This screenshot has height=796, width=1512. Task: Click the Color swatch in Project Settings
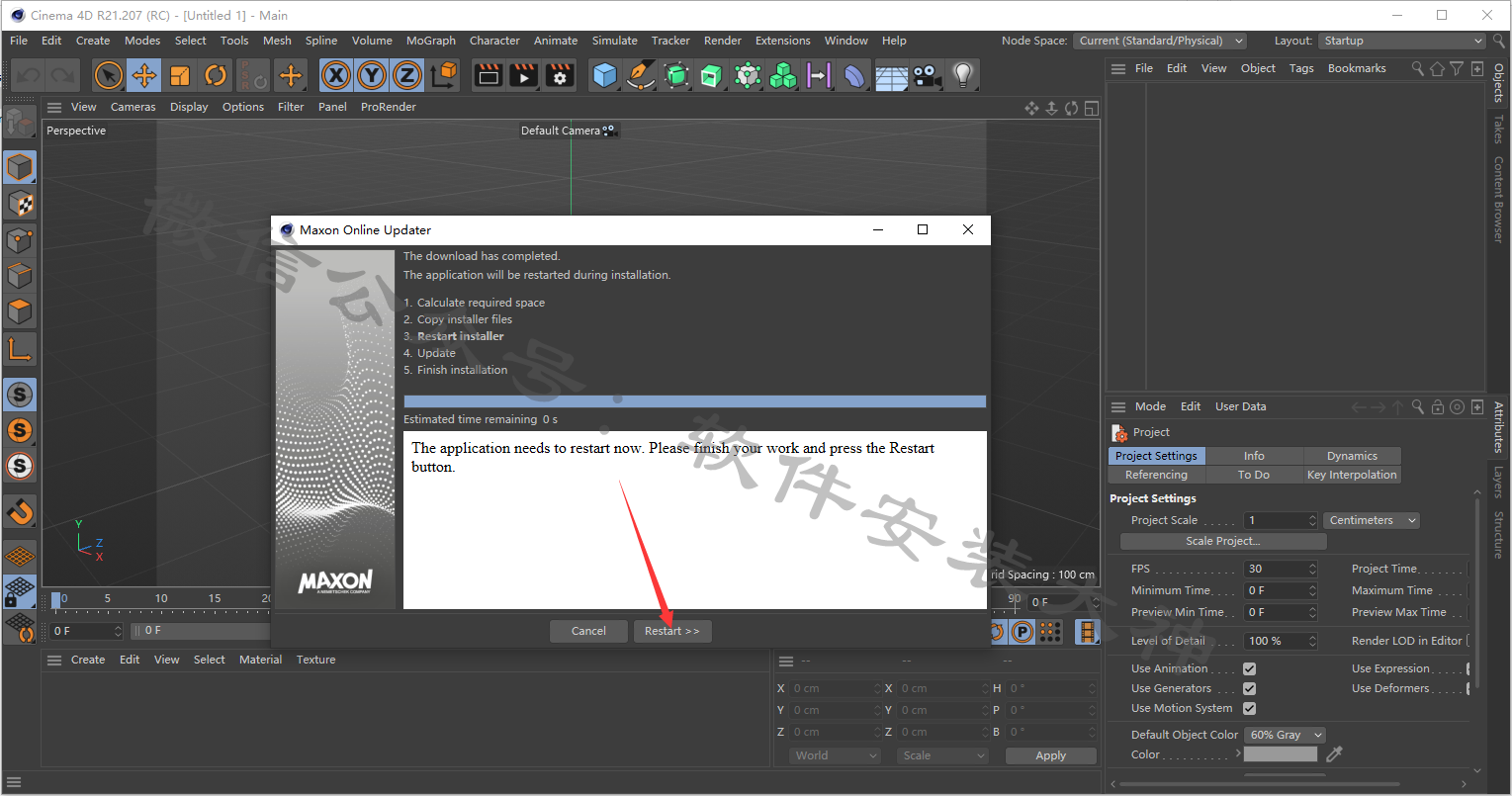(x=1281, y=754)
